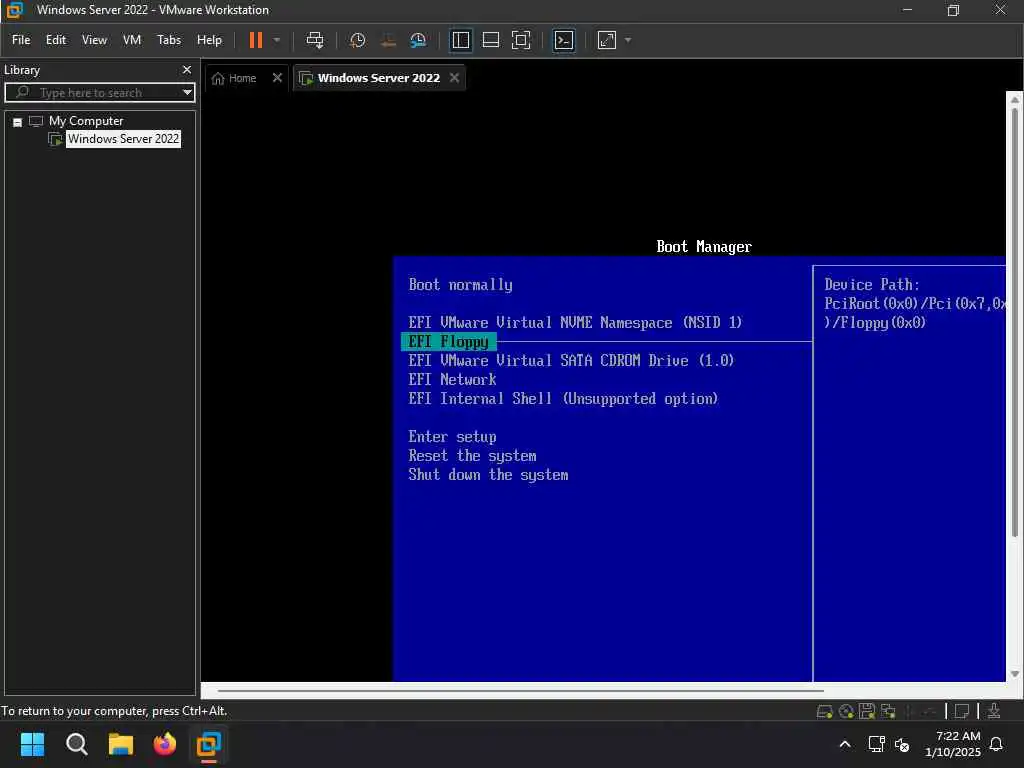
Task: Select the EFI Network boot option
Action: click(453, 379)
